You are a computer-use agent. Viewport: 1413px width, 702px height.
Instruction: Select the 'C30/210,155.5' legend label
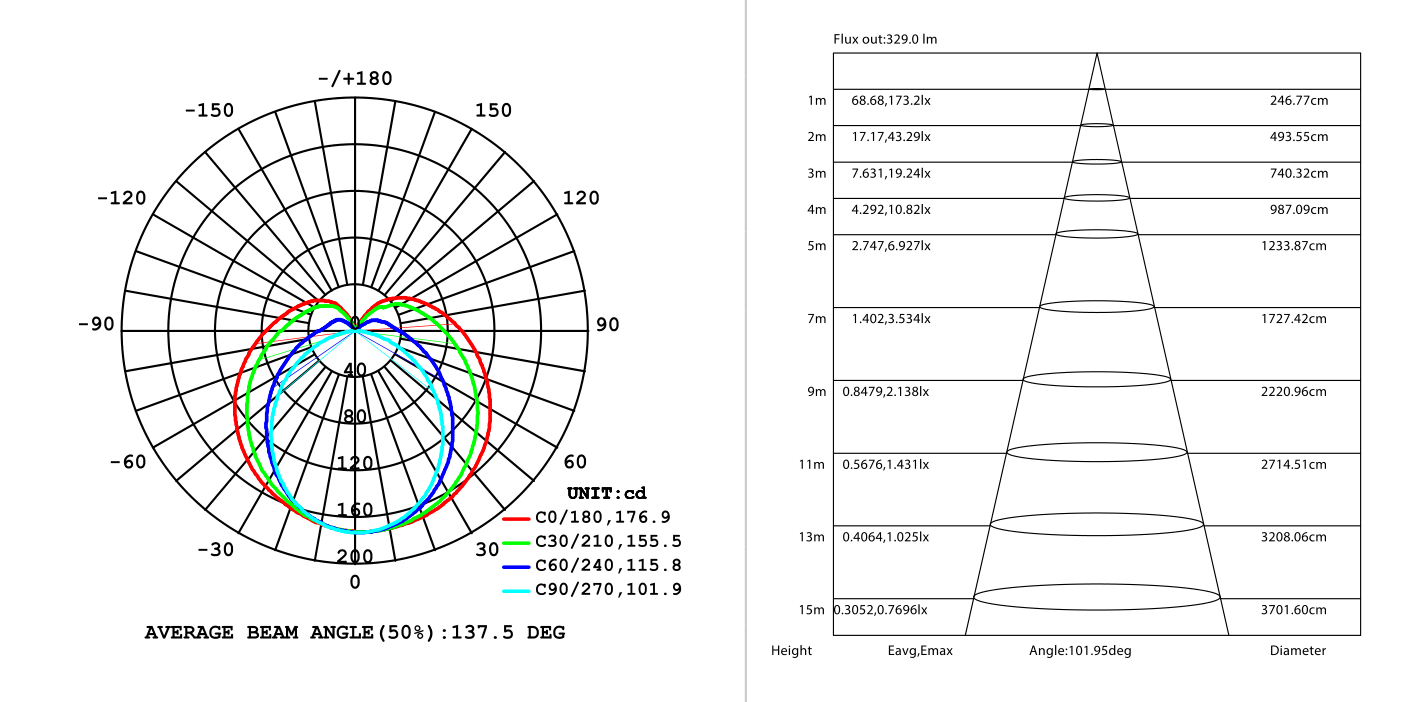point(609,541)
